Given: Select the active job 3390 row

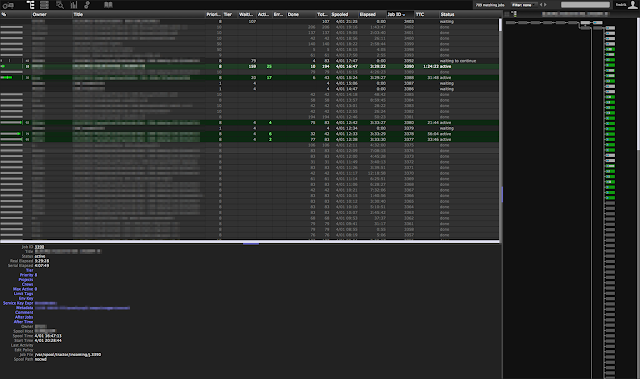Looking at the screenshot, I should (249, 66).
